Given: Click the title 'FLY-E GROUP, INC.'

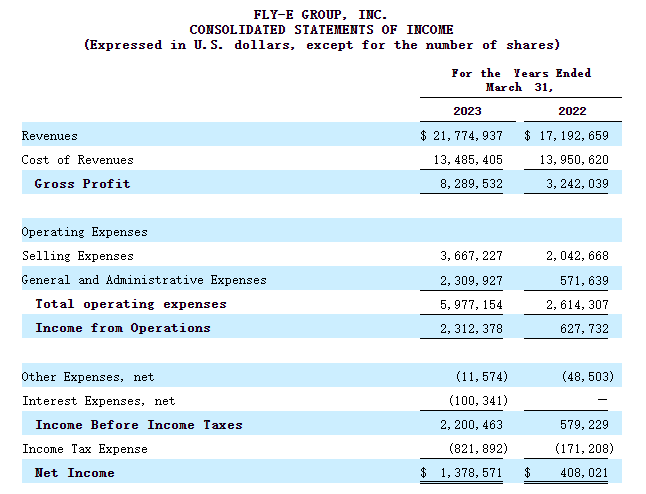Looking at the screenshot, I should [320, 15].
